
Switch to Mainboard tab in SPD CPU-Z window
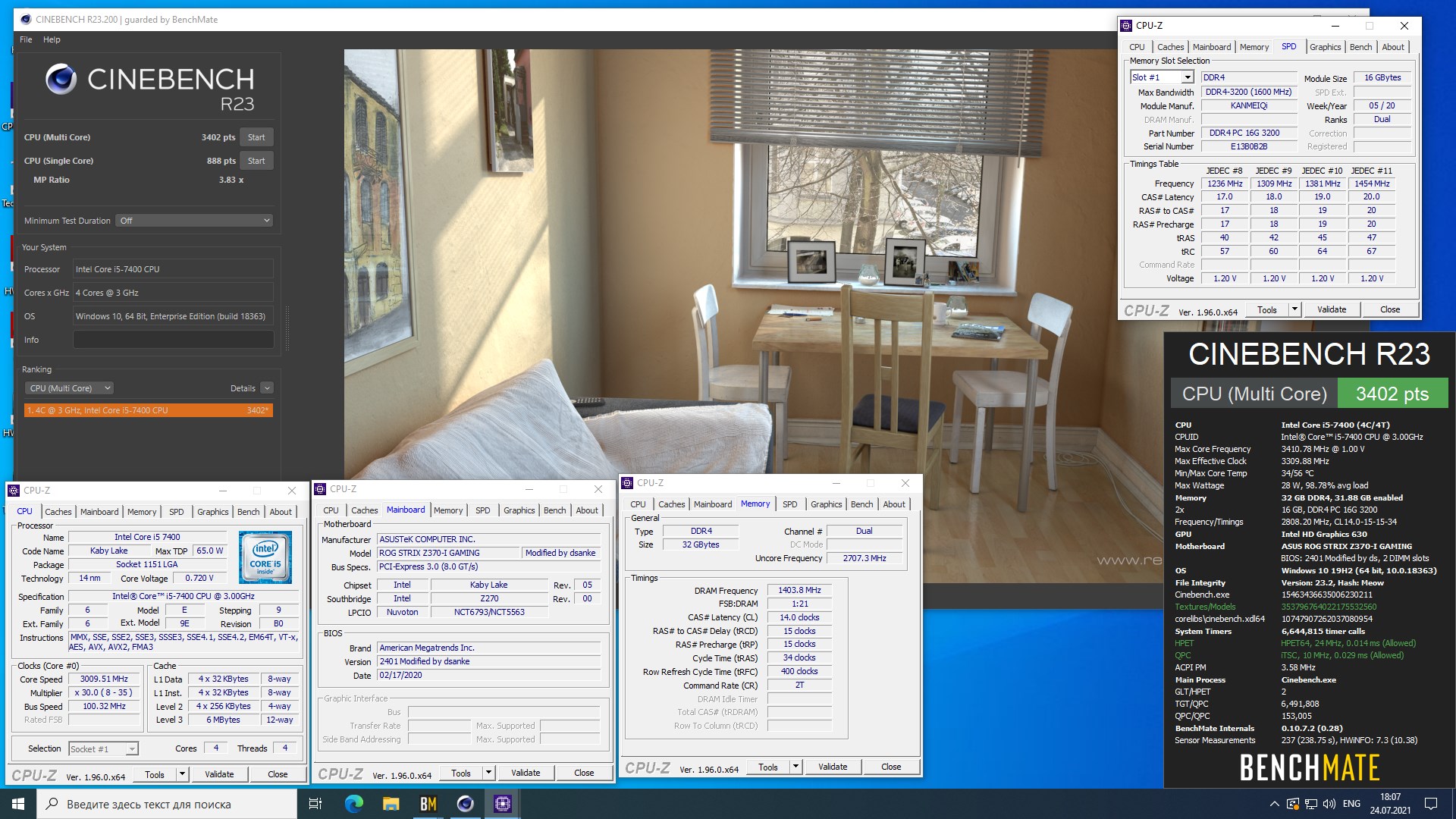[x=1211, y=47]
